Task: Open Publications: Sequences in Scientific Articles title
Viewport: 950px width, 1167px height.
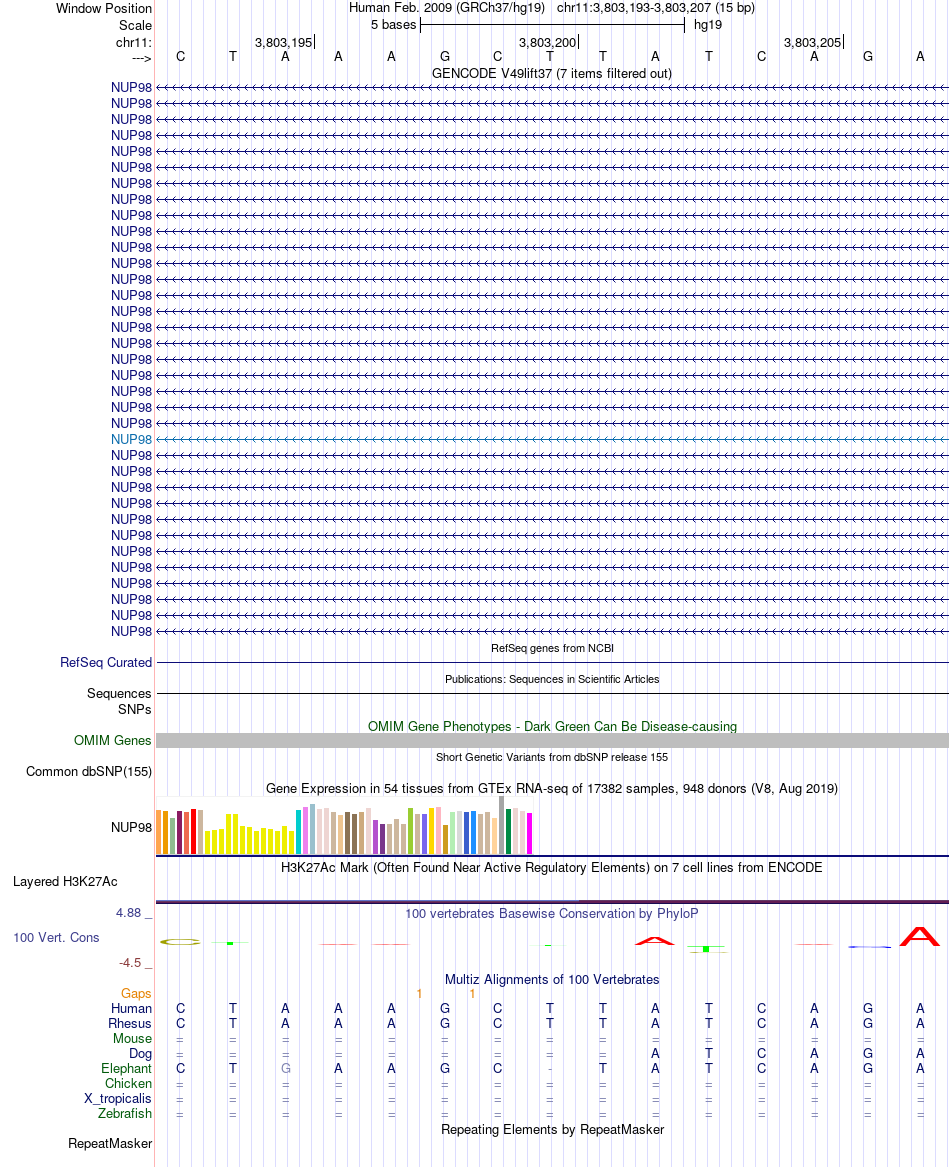Action: click(552, 679)
